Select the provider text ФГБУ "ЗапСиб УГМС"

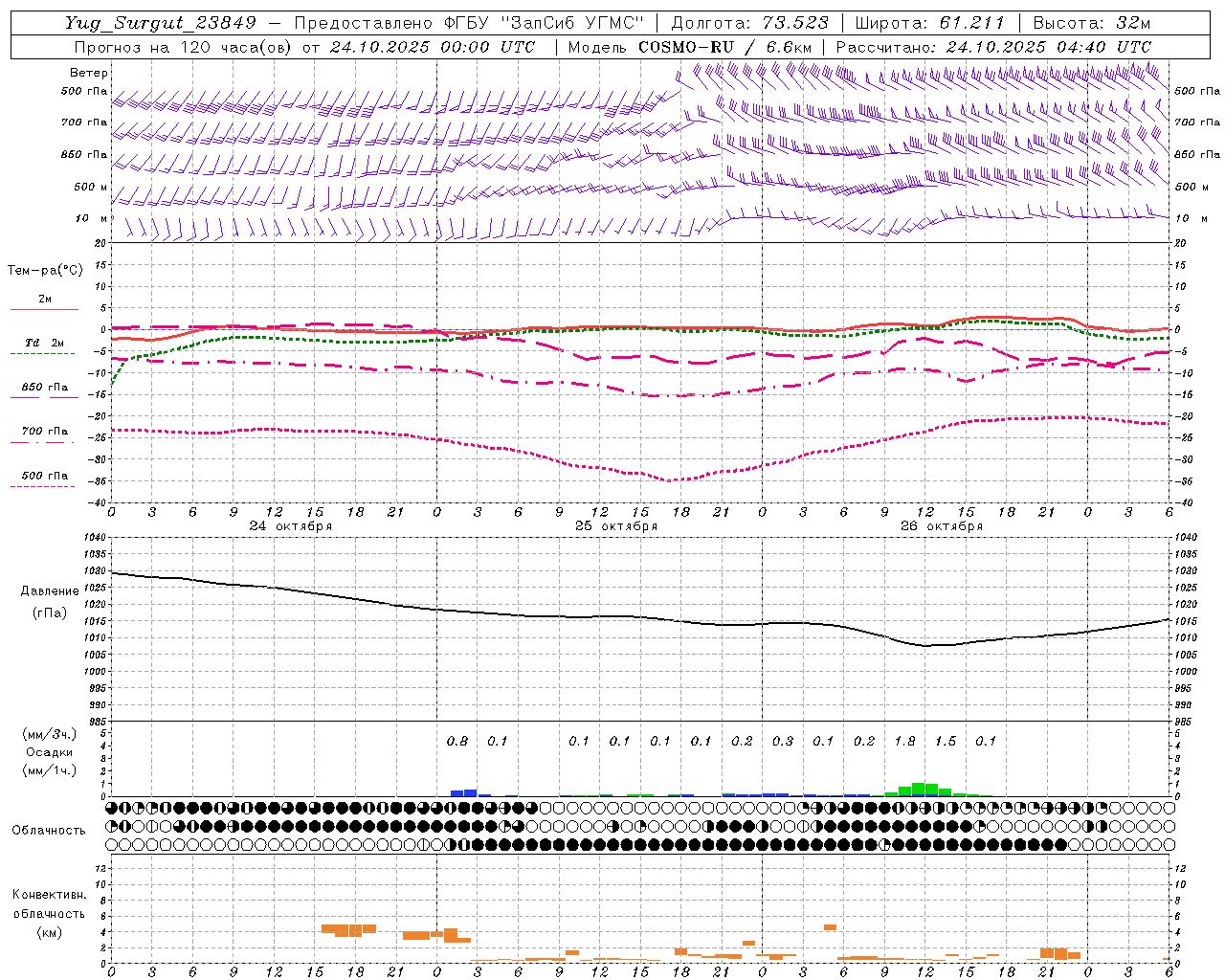point(545,24)
